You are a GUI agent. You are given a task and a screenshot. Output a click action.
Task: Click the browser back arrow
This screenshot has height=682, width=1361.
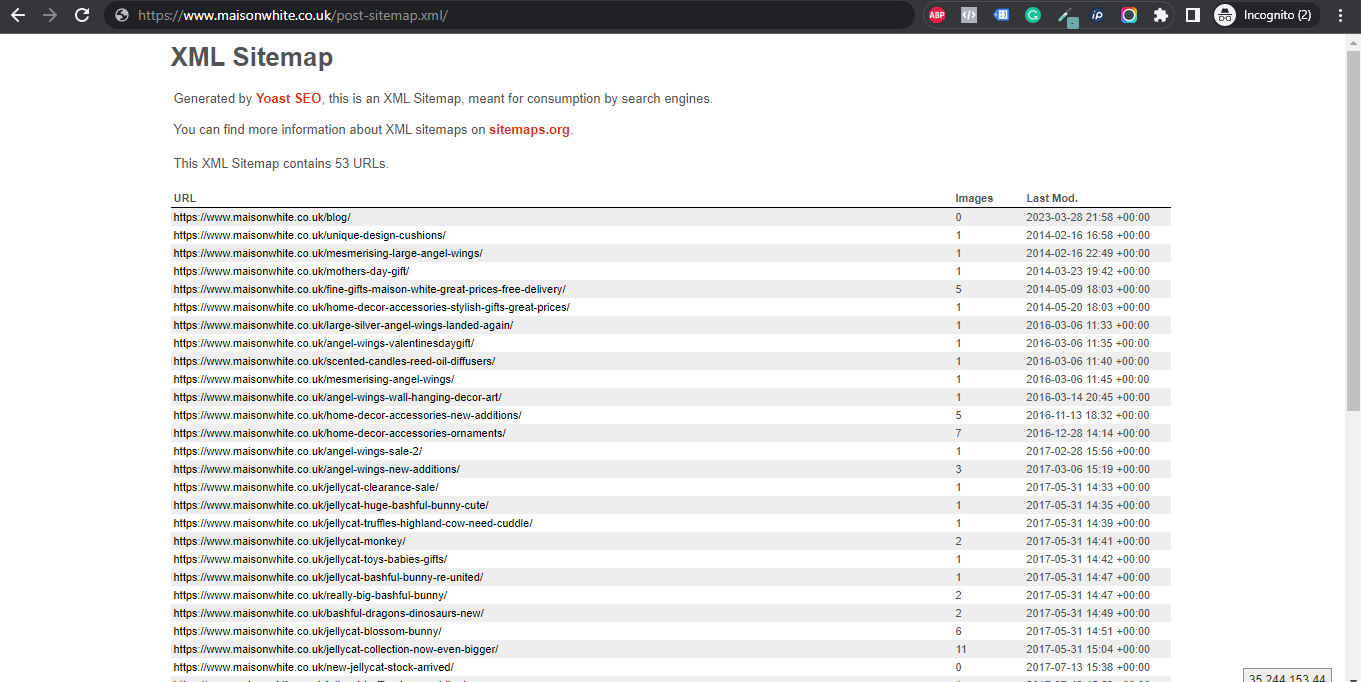[x=17, y=15]
